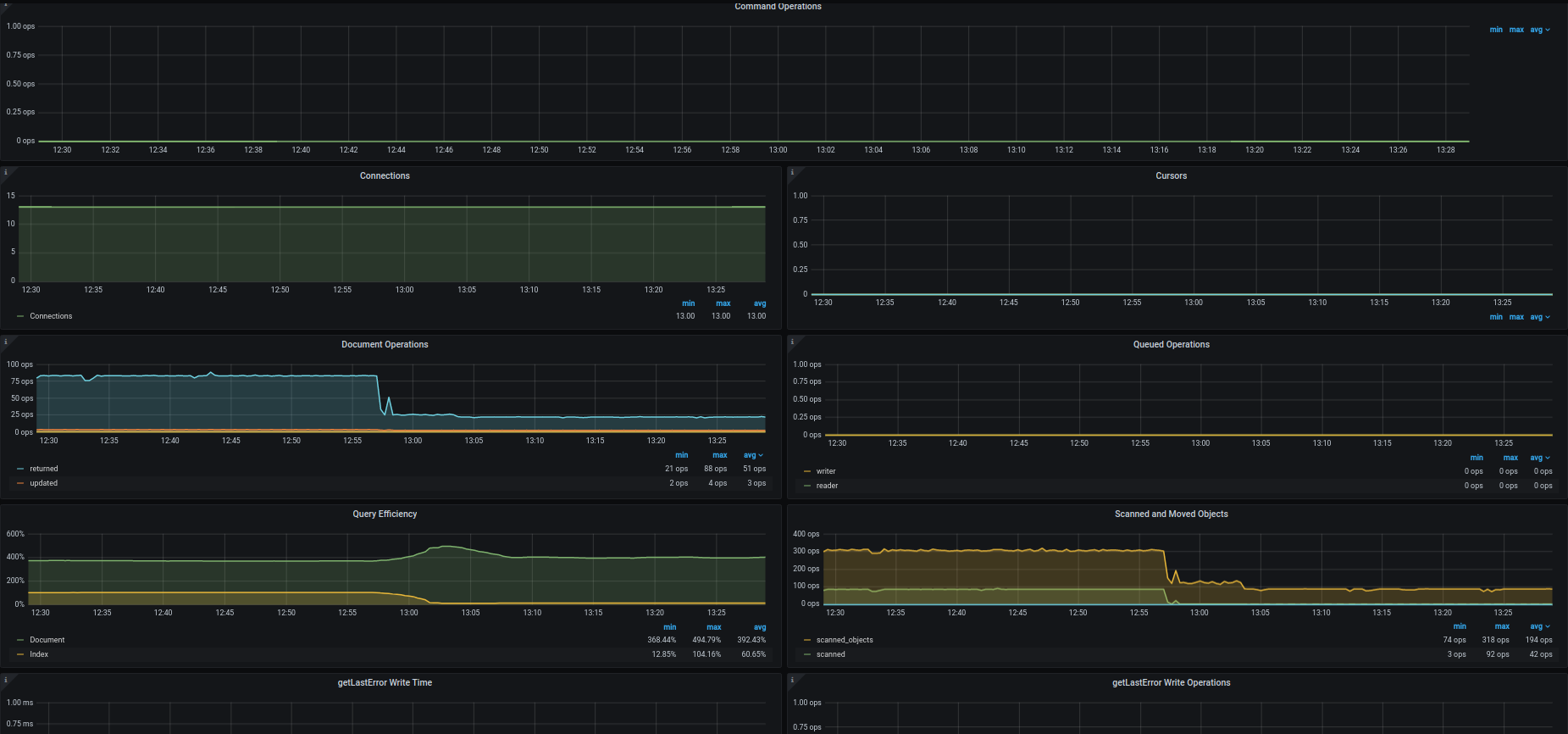The width and height of the screenshot is (1568, 734).
Task: Toggle the Connections series in legend
Action: tap(51, 316)
